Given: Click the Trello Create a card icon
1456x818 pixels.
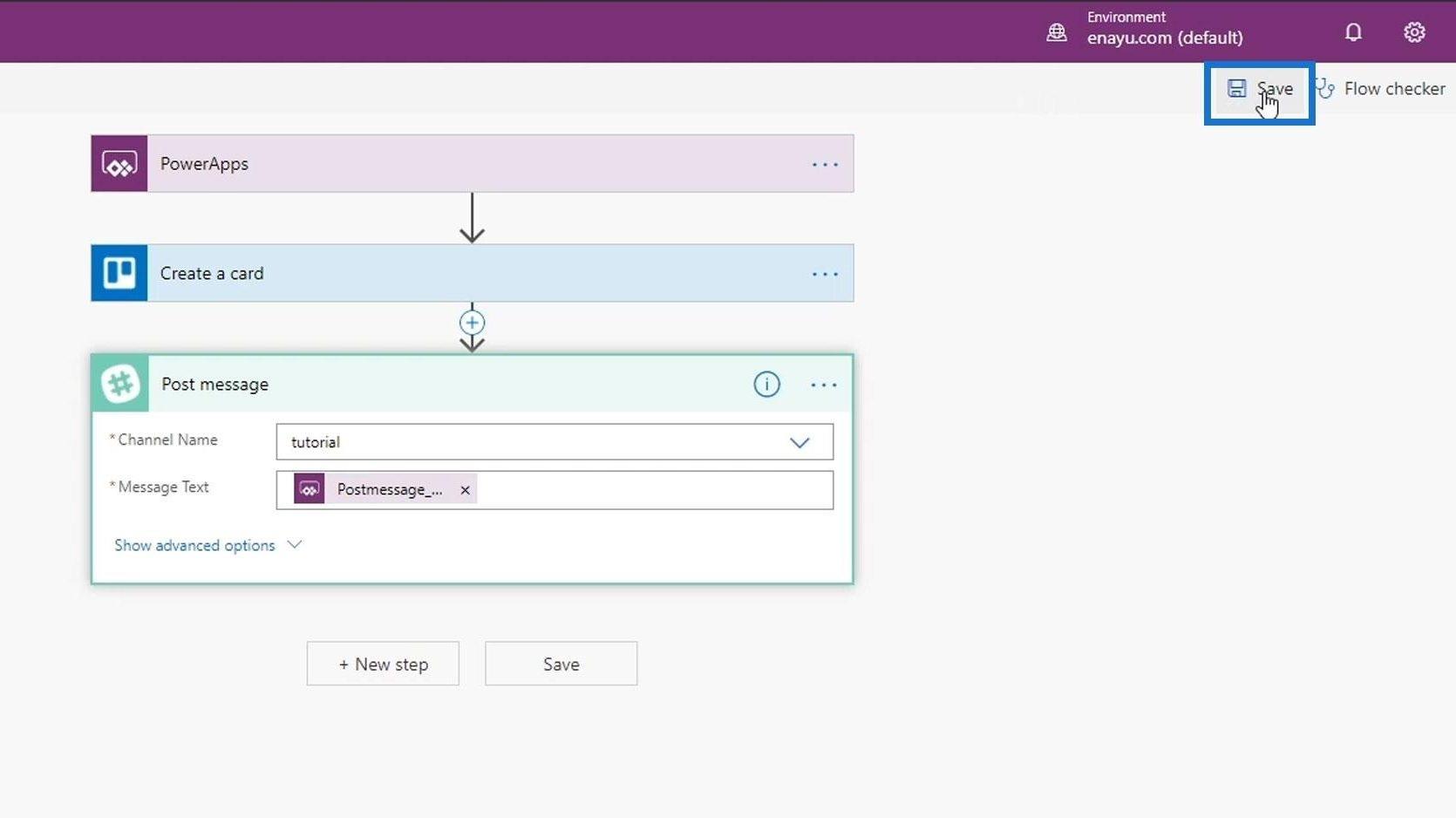Looking at the screenshot, I should 119,273.
